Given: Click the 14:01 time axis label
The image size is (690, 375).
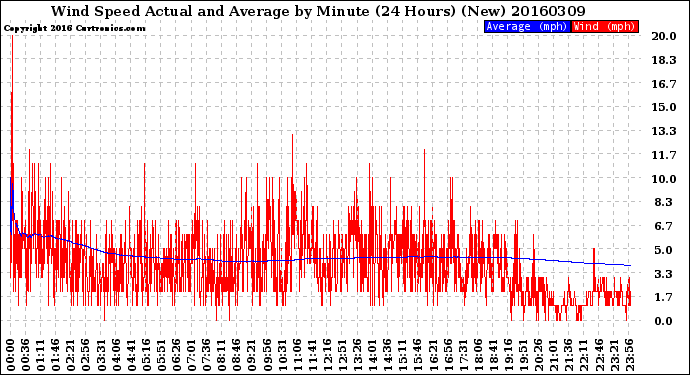Looking at the screenshot, I should [x=372, y=355].
